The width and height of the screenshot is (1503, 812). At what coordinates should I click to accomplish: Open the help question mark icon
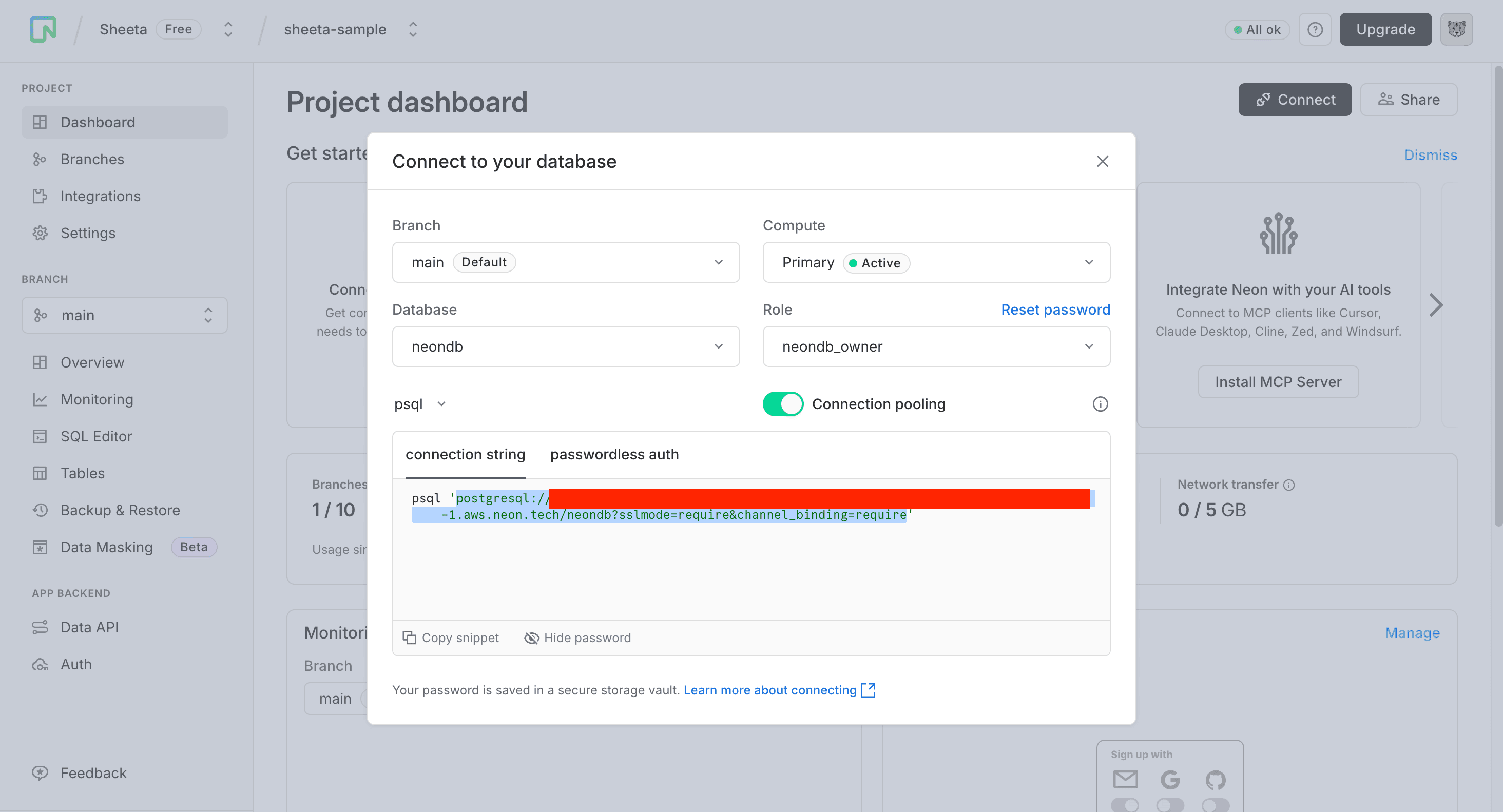pyautogui.click(x=1315, y=29)
